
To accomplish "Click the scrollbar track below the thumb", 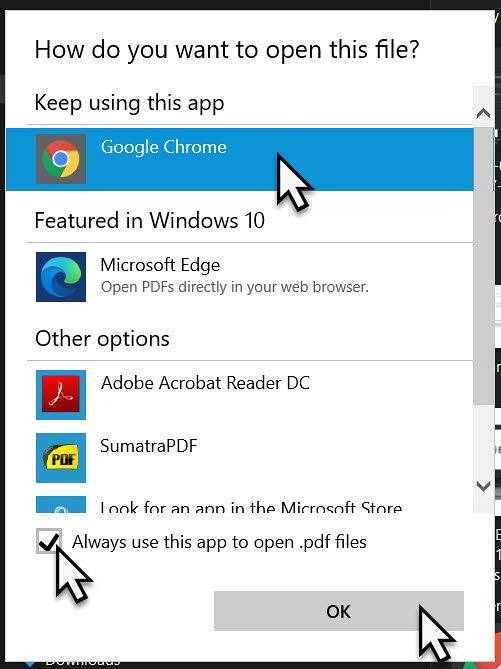I will click(x=484, y=439).
